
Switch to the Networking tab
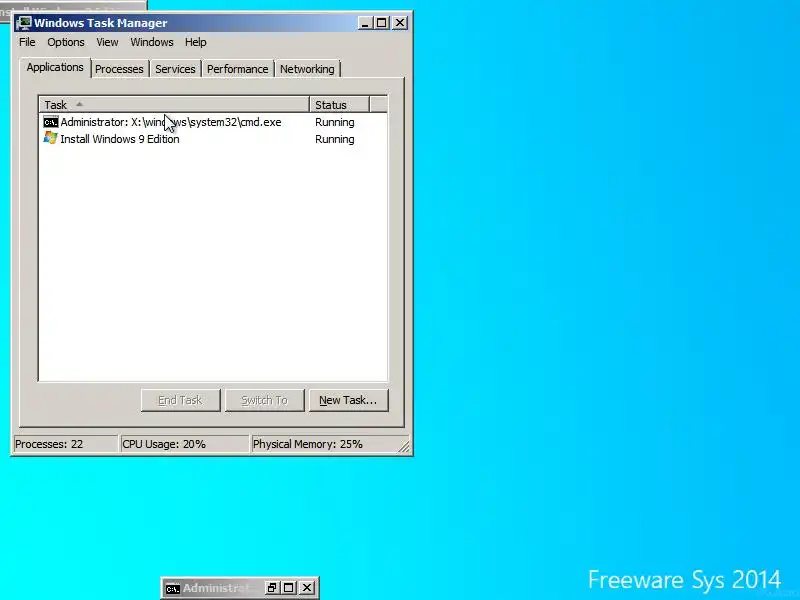pos(307,69)
